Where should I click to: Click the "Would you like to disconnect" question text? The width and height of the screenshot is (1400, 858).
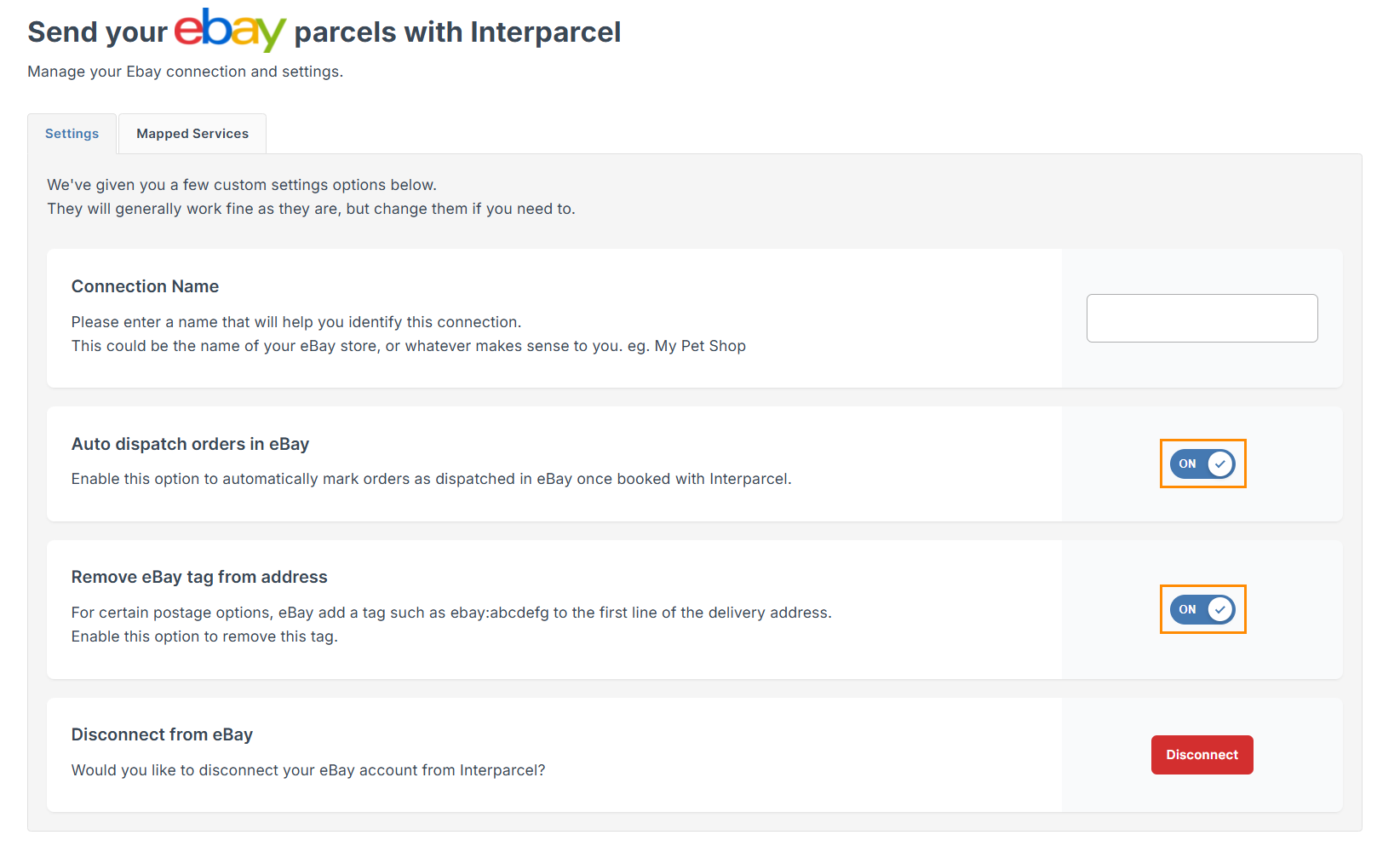pos(308,770)
